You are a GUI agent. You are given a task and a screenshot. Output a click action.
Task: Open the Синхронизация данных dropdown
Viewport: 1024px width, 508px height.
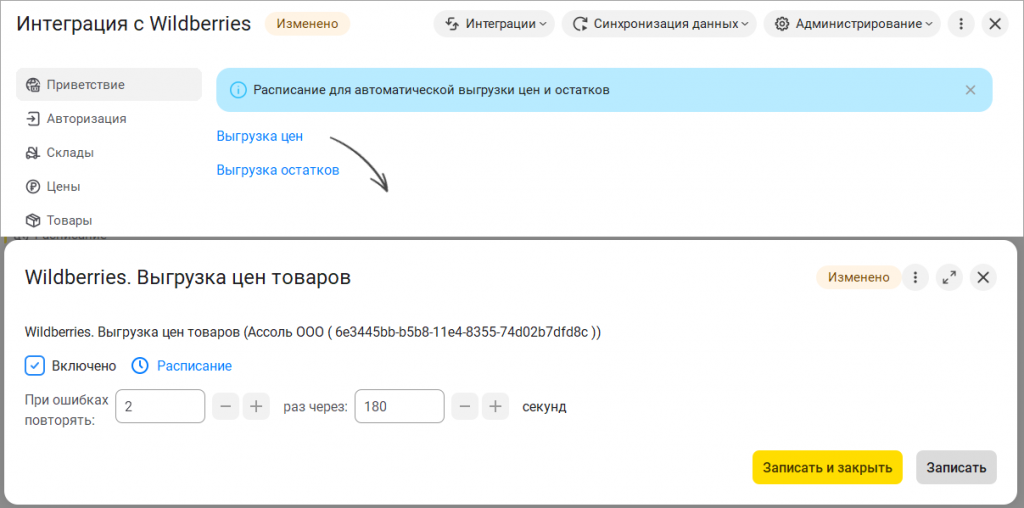[659, 24]
